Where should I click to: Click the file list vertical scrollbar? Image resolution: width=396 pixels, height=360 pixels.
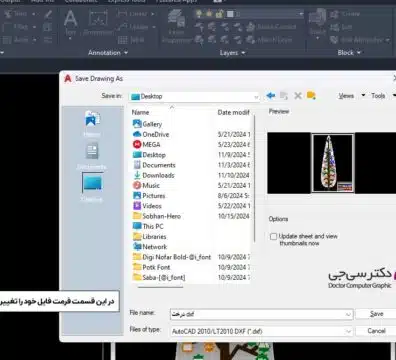254,178
